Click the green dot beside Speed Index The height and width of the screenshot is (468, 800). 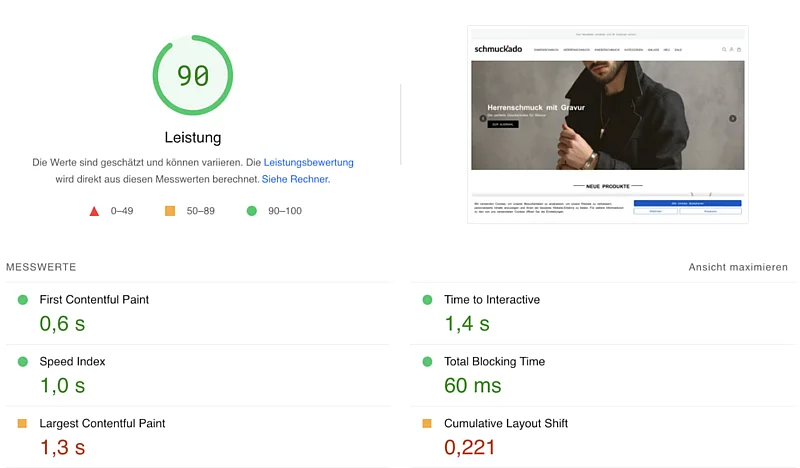click(x=22, y=362)
